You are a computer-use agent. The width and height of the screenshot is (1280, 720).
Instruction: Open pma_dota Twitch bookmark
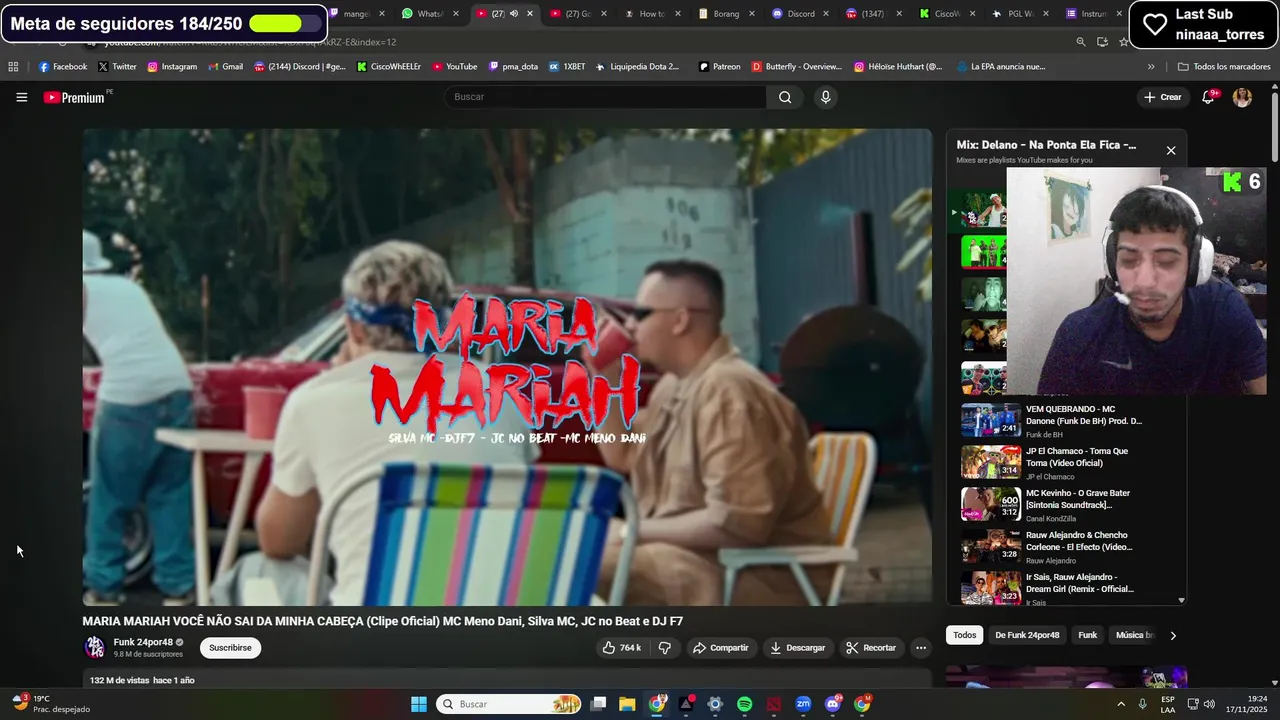pyautogui.click(x=513, y=67)
